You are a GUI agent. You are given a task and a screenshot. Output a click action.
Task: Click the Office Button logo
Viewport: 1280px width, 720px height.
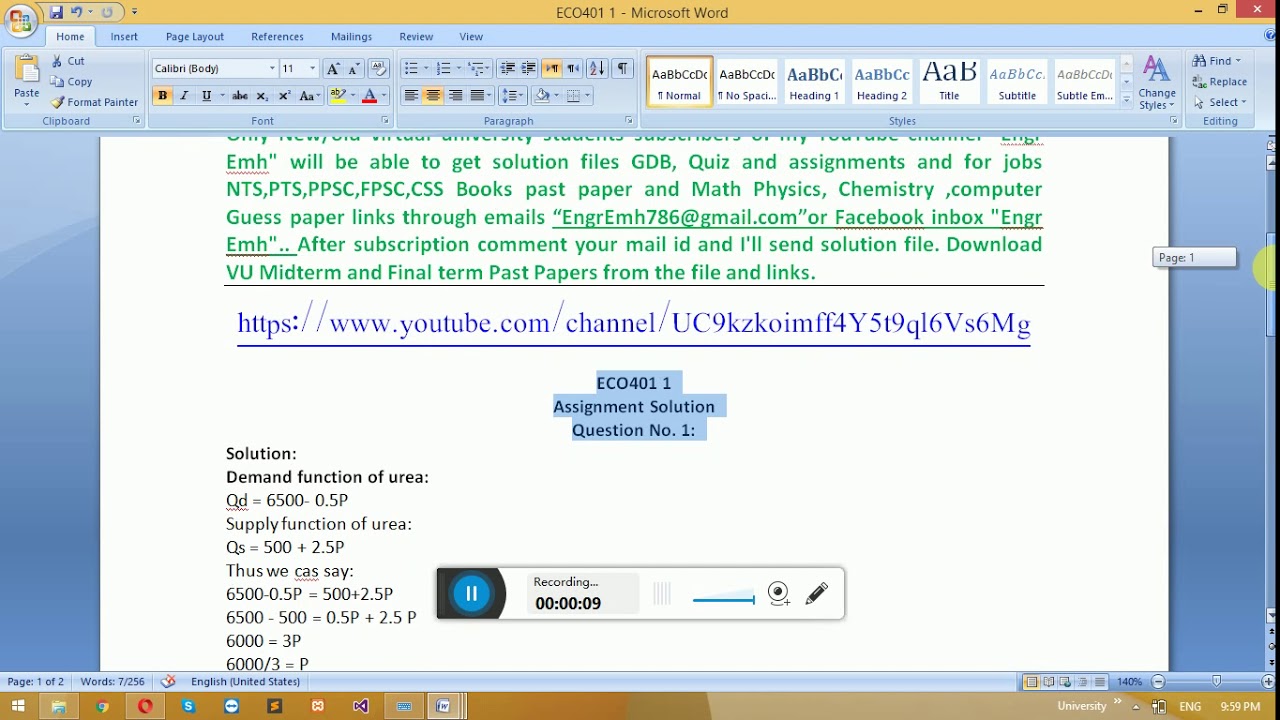20,18
